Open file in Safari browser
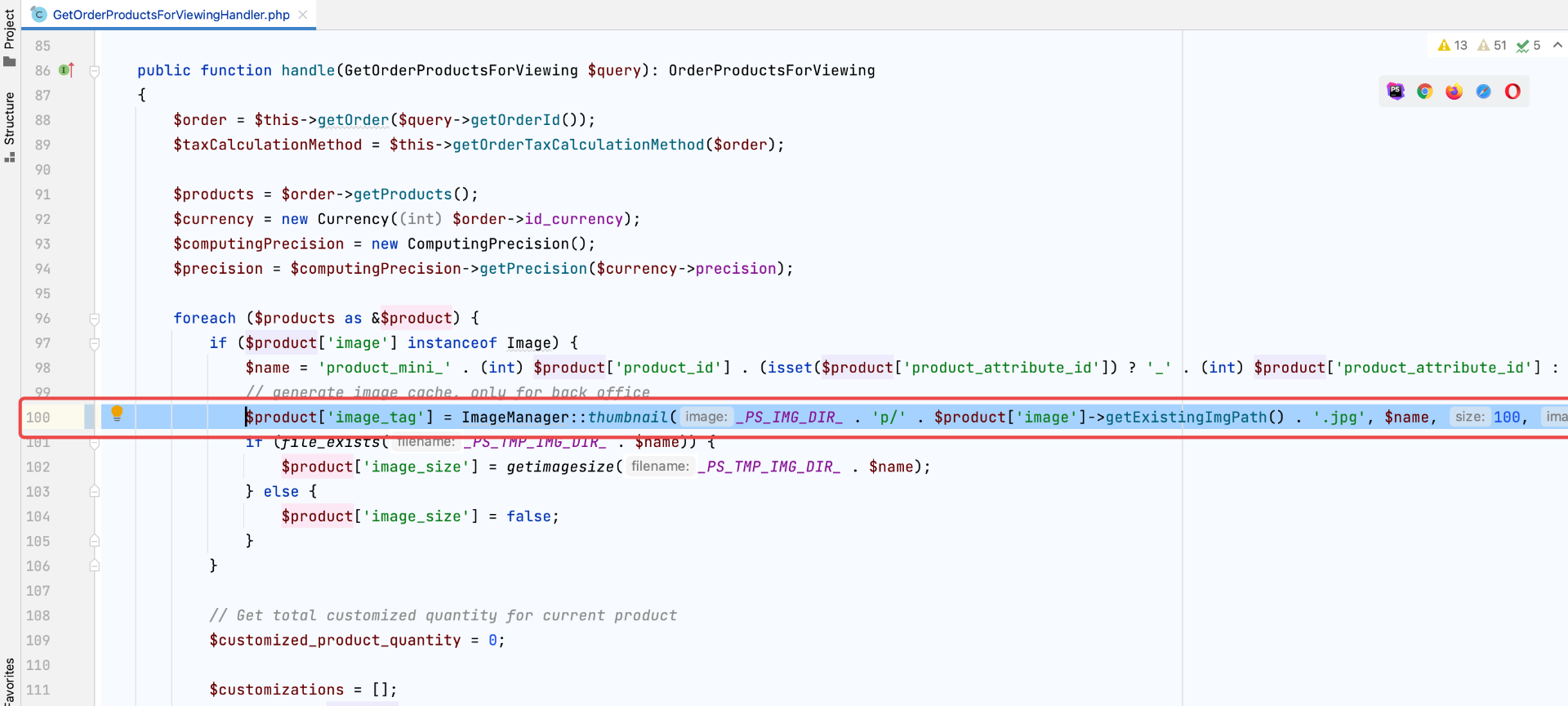The height and width of the screenshot is (706, 1568). click(x=1484, y=92)
